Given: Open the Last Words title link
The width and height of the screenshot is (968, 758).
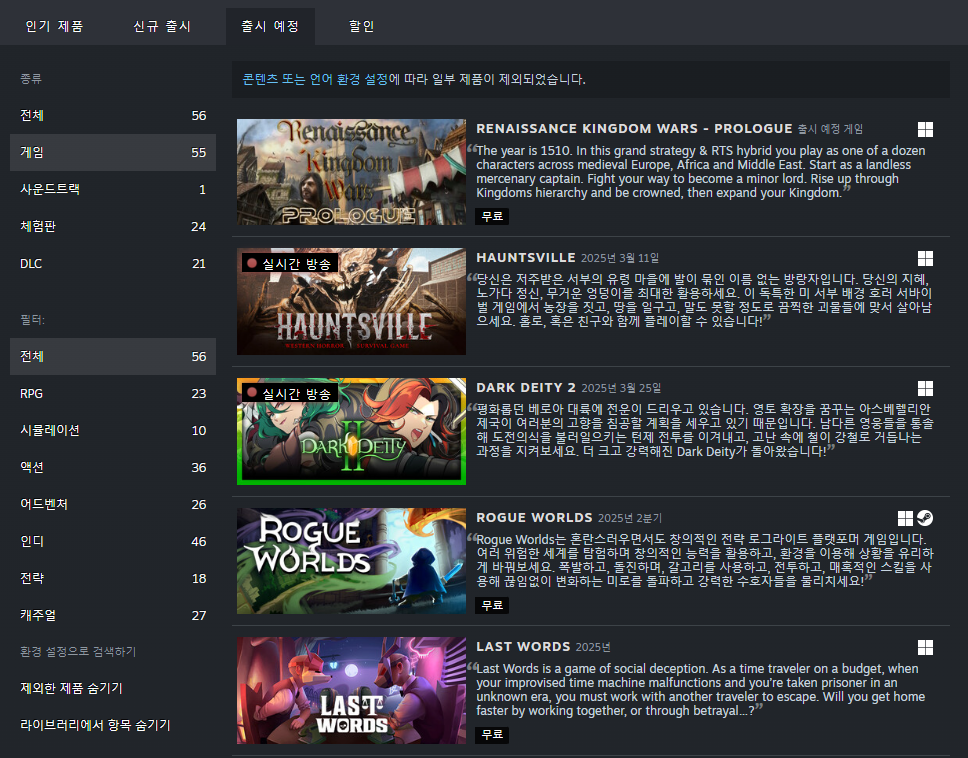Looking at the screenshot, I should tap(524, 646).
